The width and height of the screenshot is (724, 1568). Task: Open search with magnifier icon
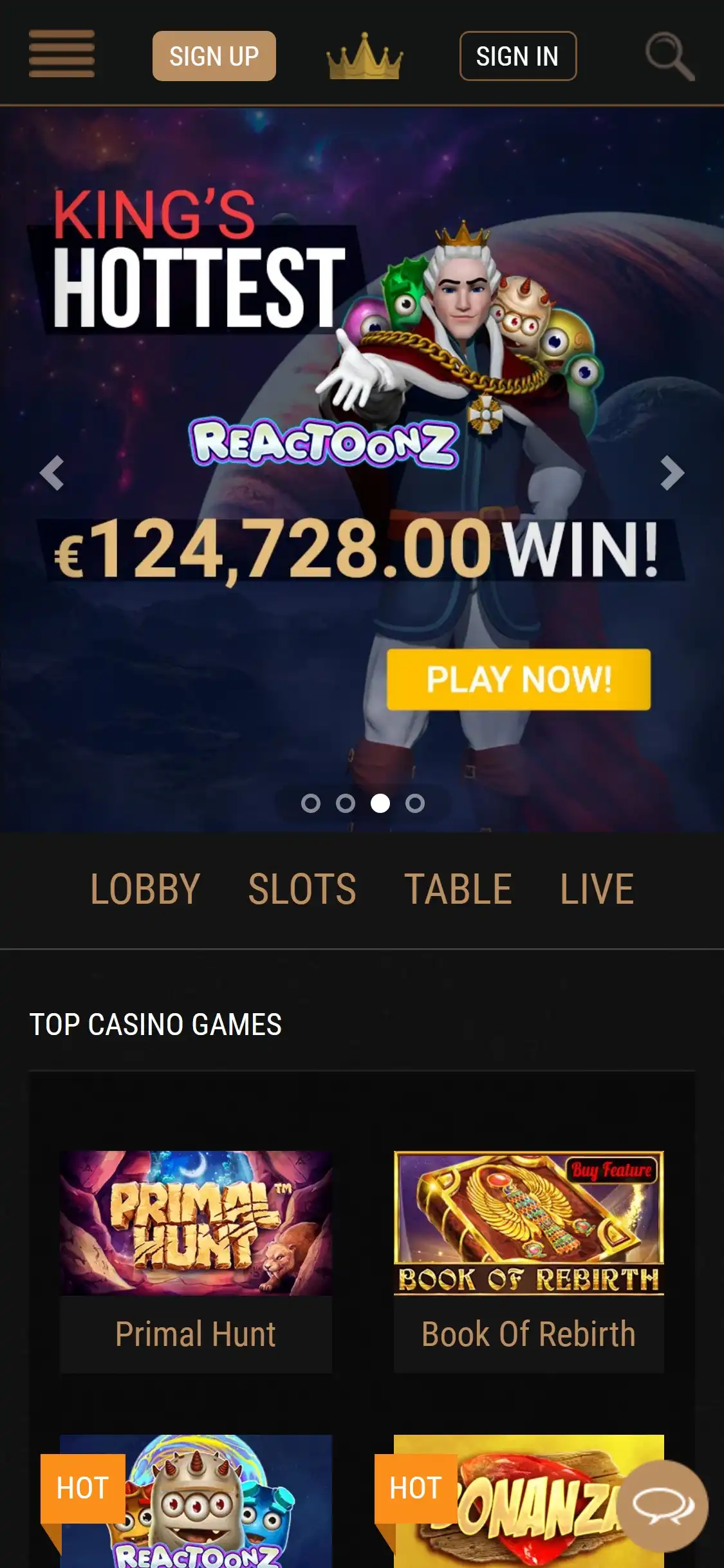pos(670,57)
